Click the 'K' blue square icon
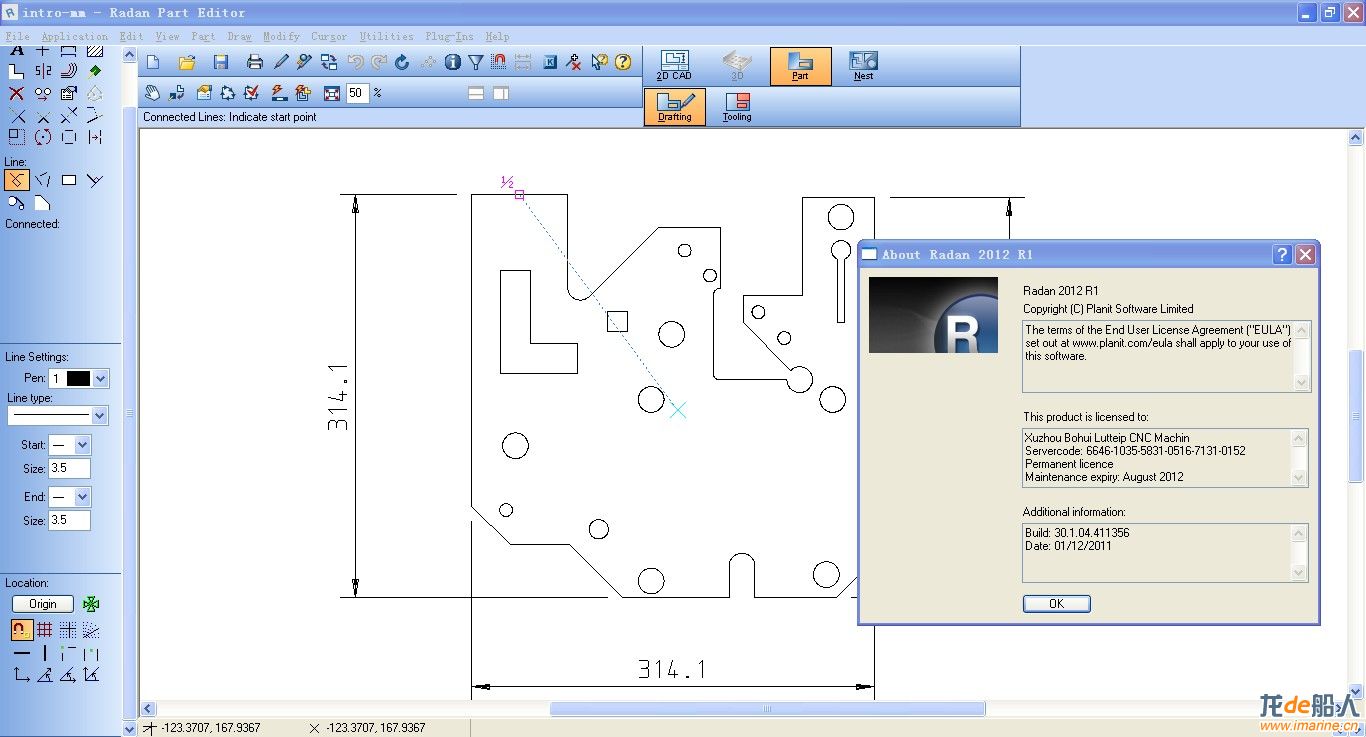This screenshot has width=1366, height=737. 550,62
